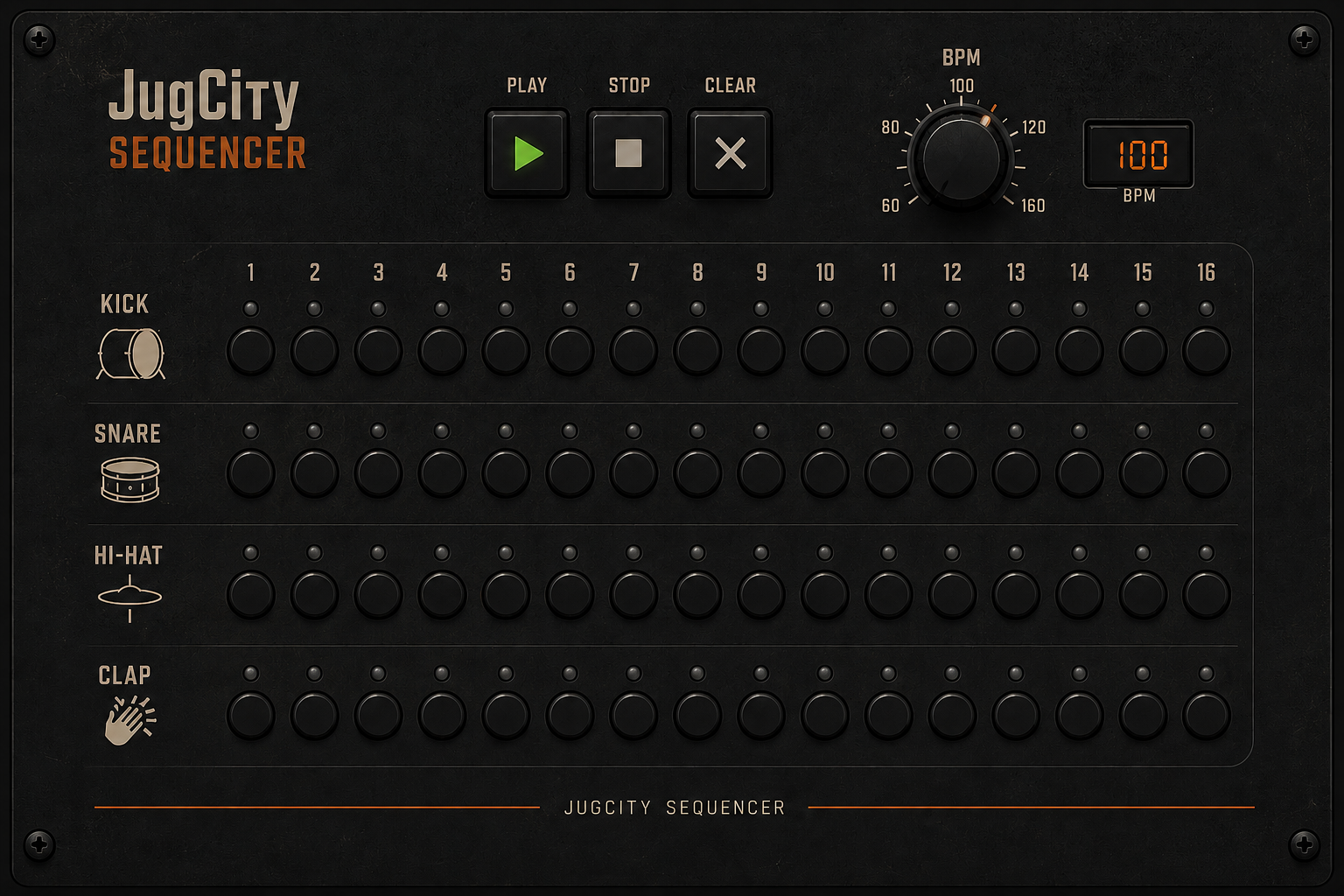Click the SNARE track label

pyautogui.click(x=128, y=434)
